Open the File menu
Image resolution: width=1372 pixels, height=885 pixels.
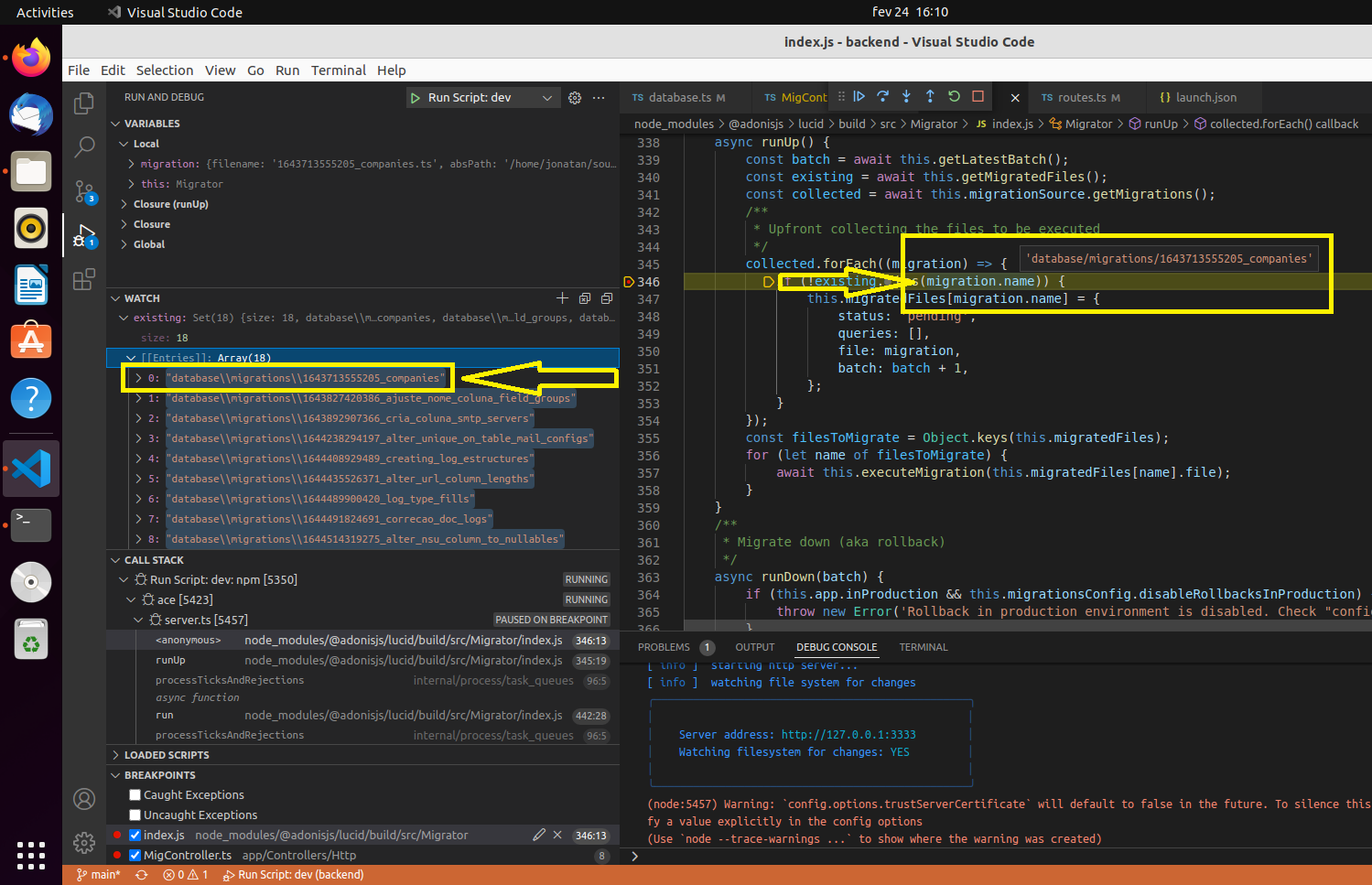[79, 70]
